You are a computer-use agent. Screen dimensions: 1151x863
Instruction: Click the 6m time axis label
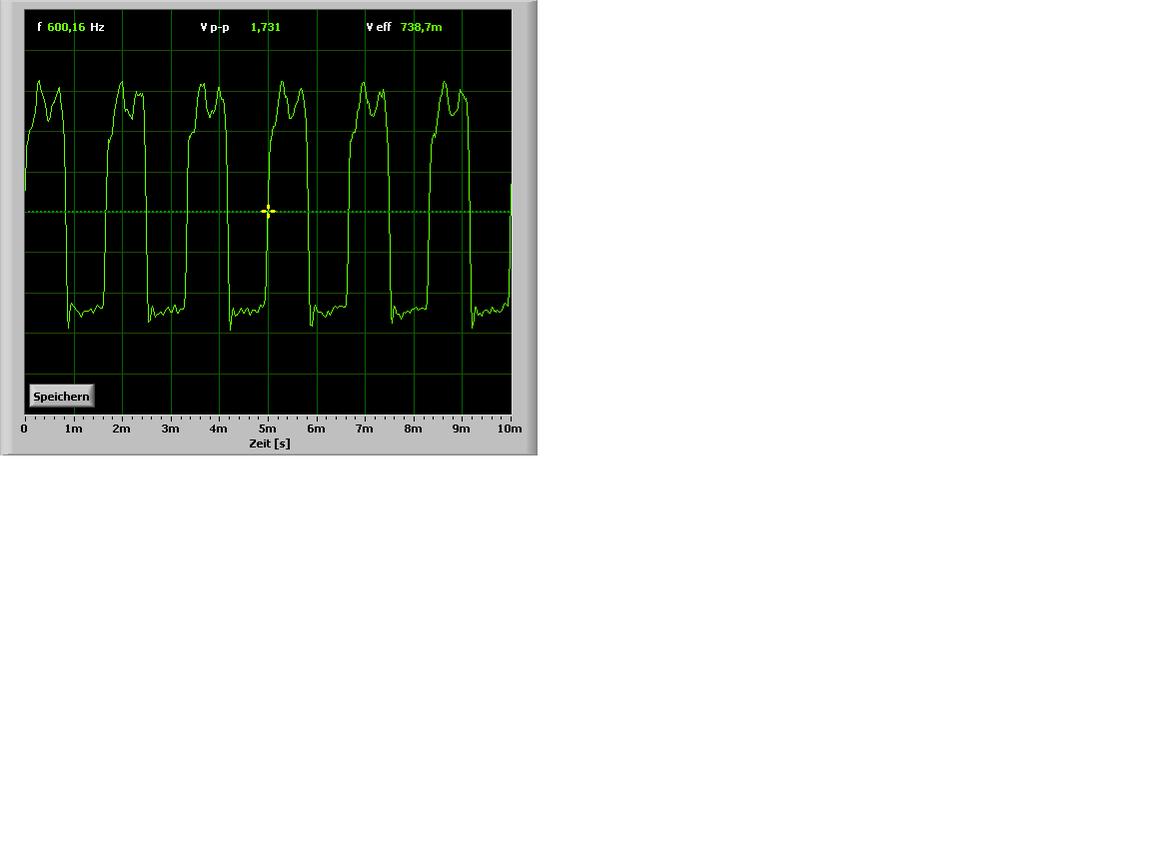pos(316,429)
